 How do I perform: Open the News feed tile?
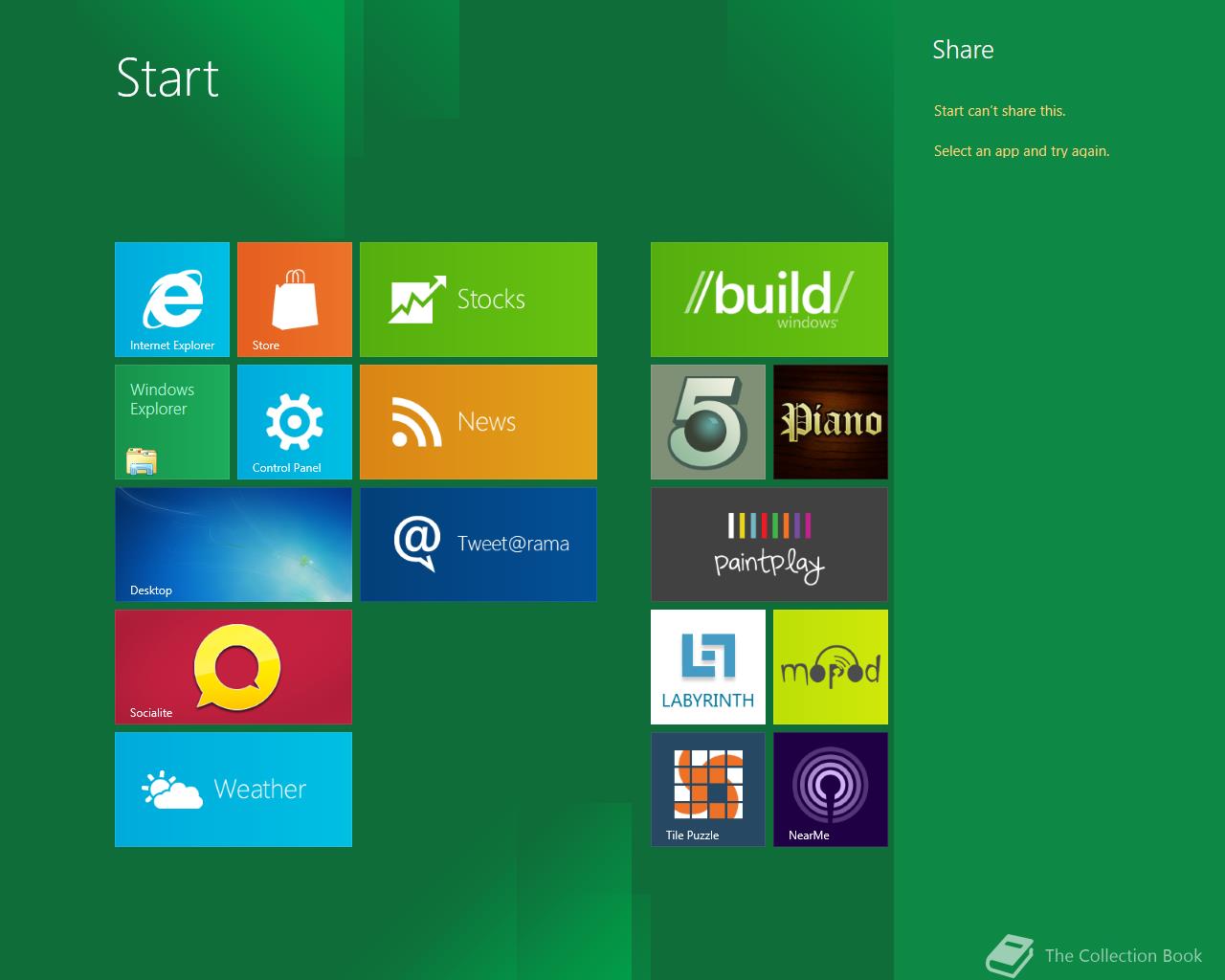(479, 422)
